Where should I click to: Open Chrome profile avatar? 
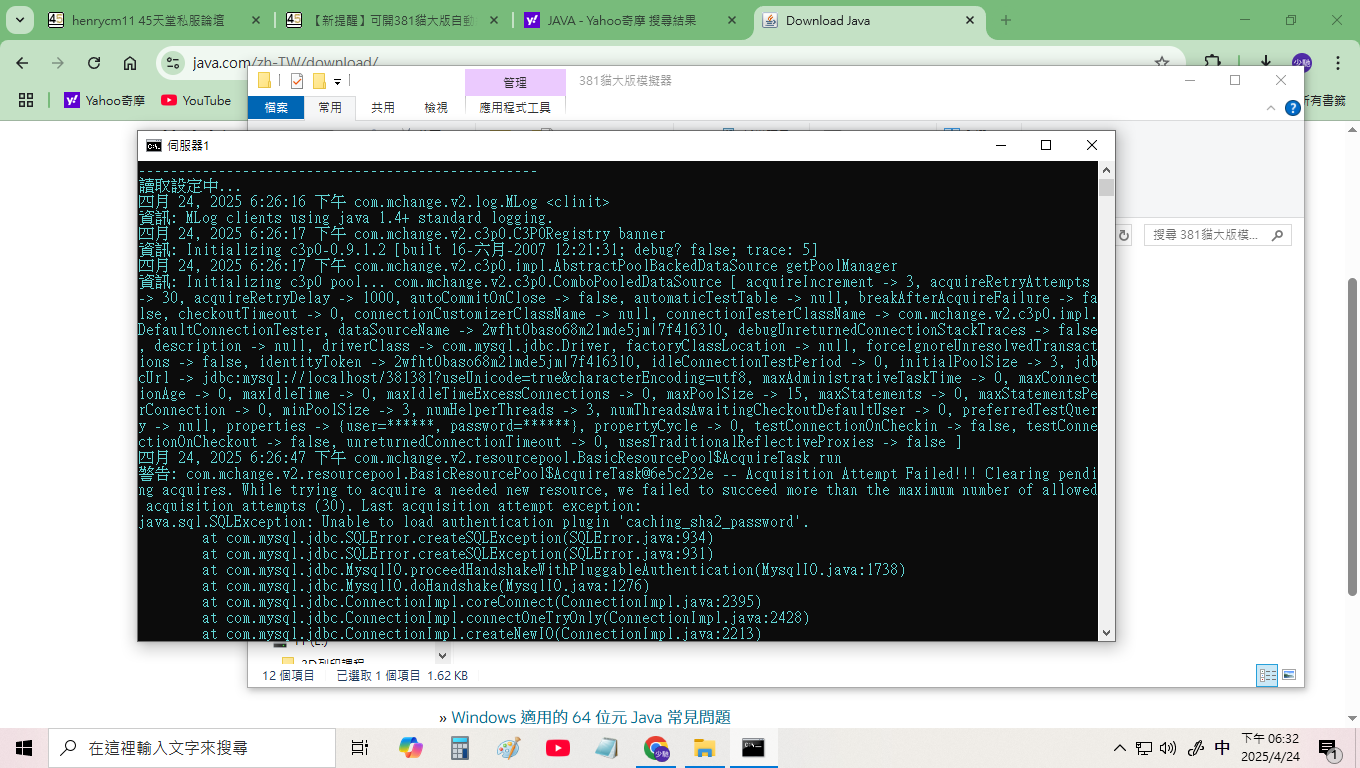coord(1301,62)
